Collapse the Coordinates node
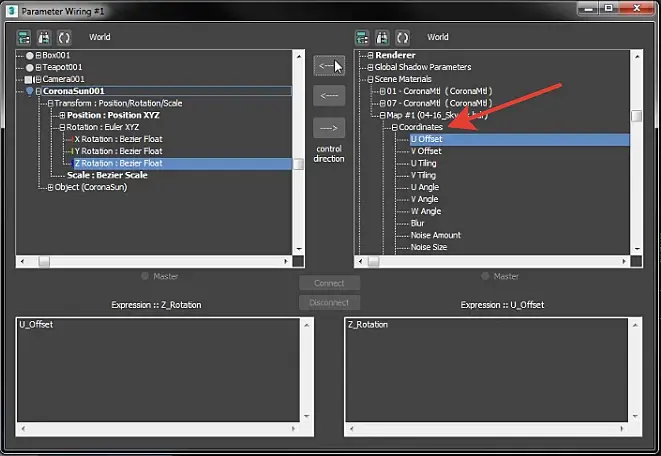This screenshot has width=661, height=456. (395, 127)
